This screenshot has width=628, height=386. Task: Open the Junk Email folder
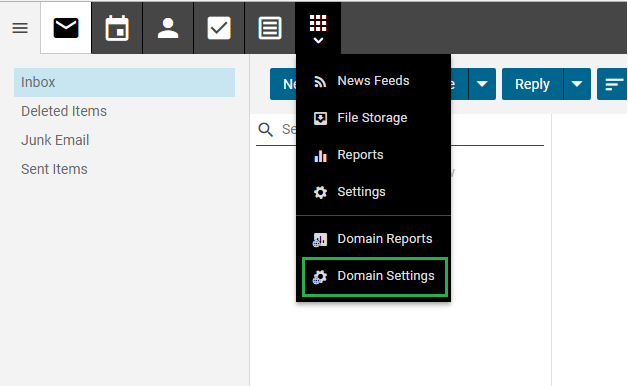(x=55, y=140)
